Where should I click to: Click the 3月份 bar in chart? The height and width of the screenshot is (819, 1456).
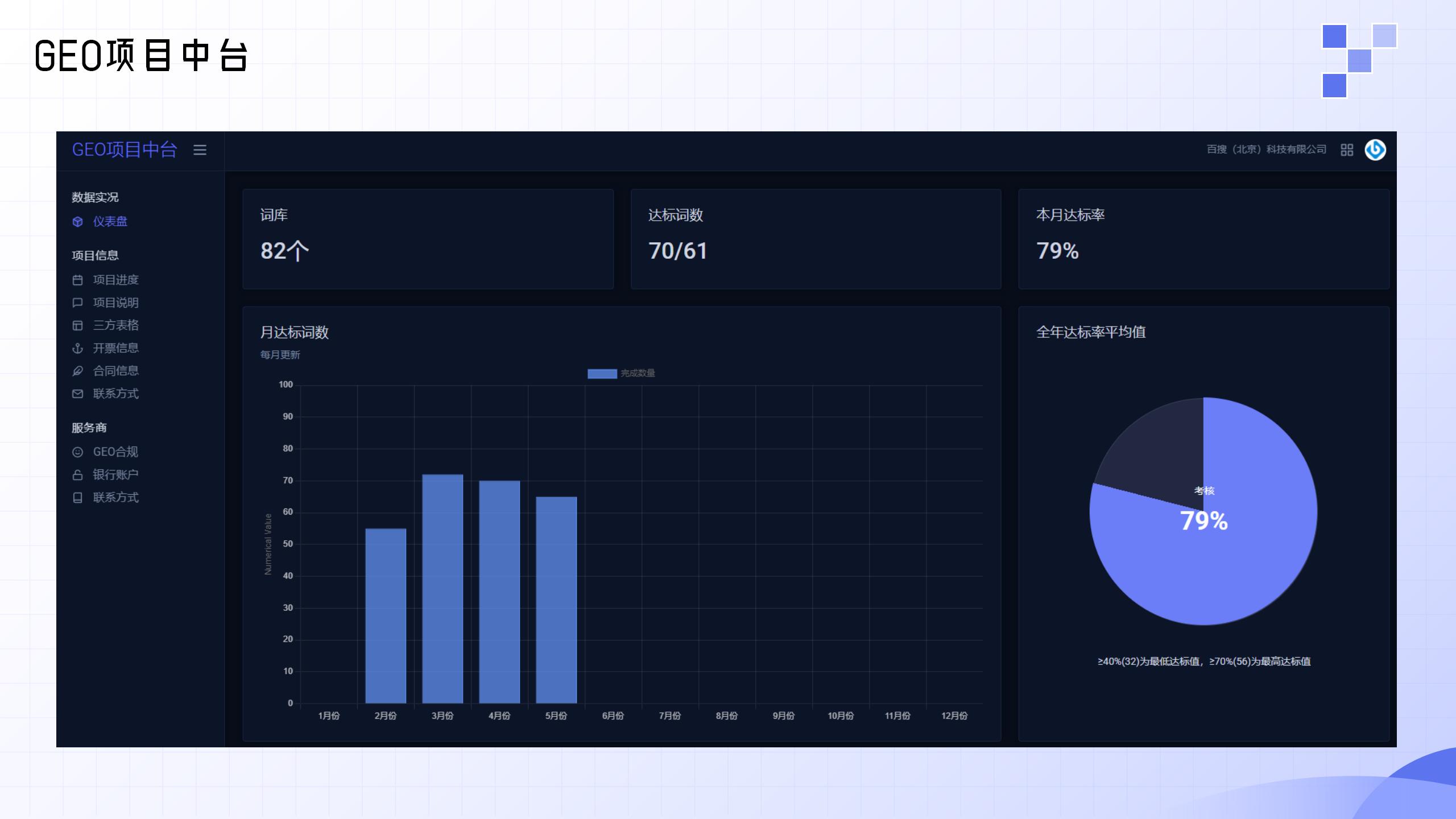pos(442,589)
